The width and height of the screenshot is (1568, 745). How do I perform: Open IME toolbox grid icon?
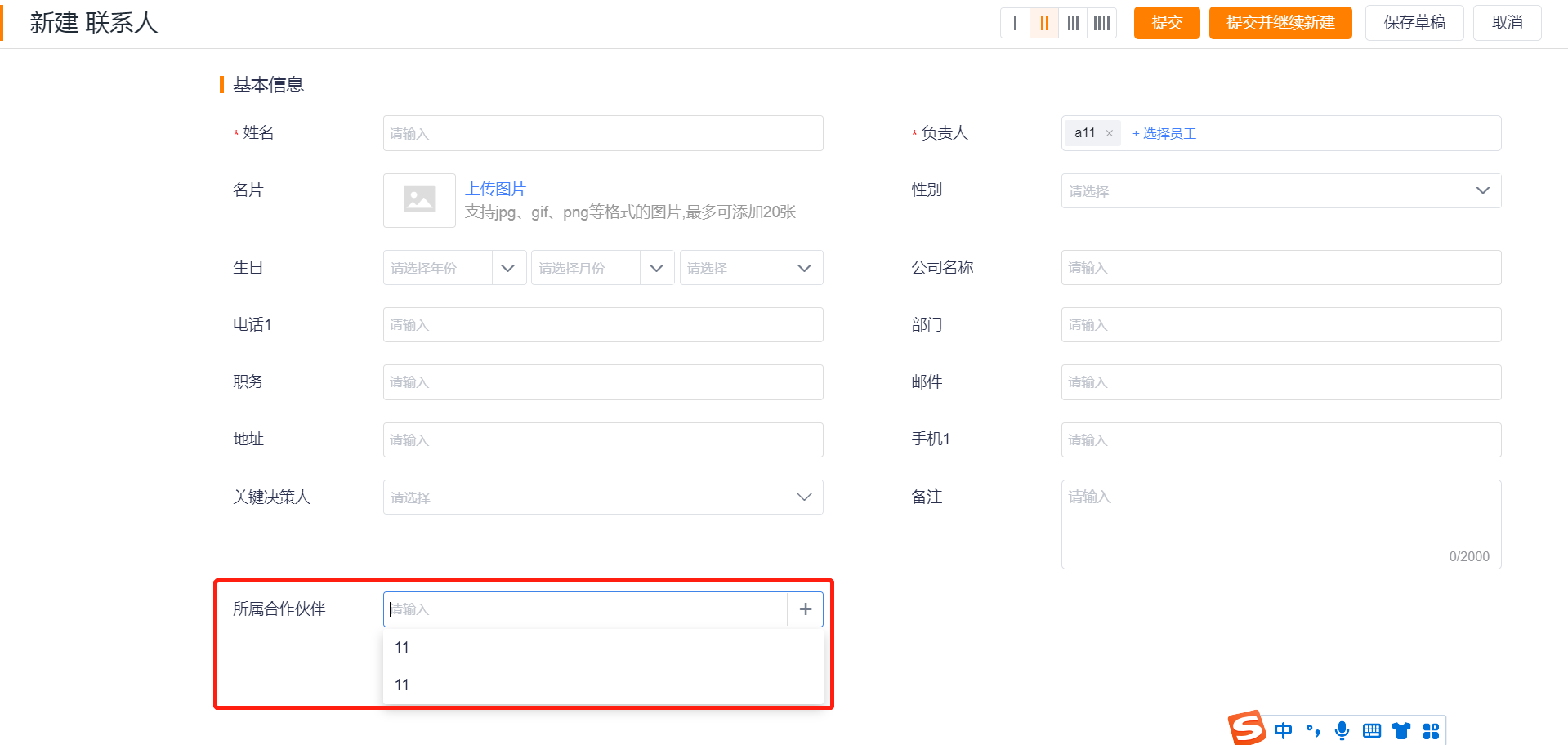pos(1431,730)
